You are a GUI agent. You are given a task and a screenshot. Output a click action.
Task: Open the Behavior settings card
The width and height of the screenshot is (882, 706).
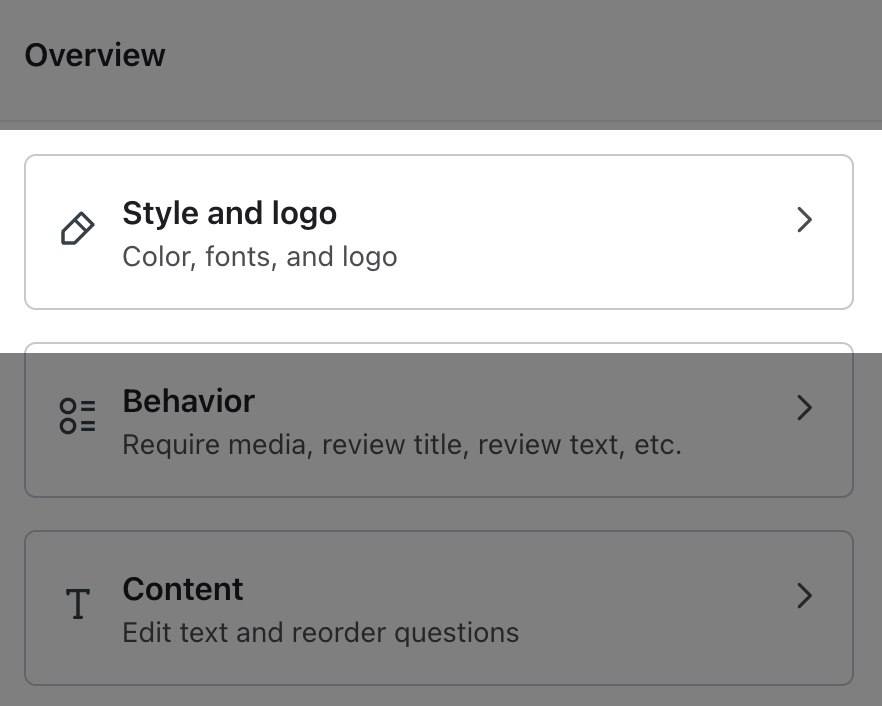coord(440,420)
